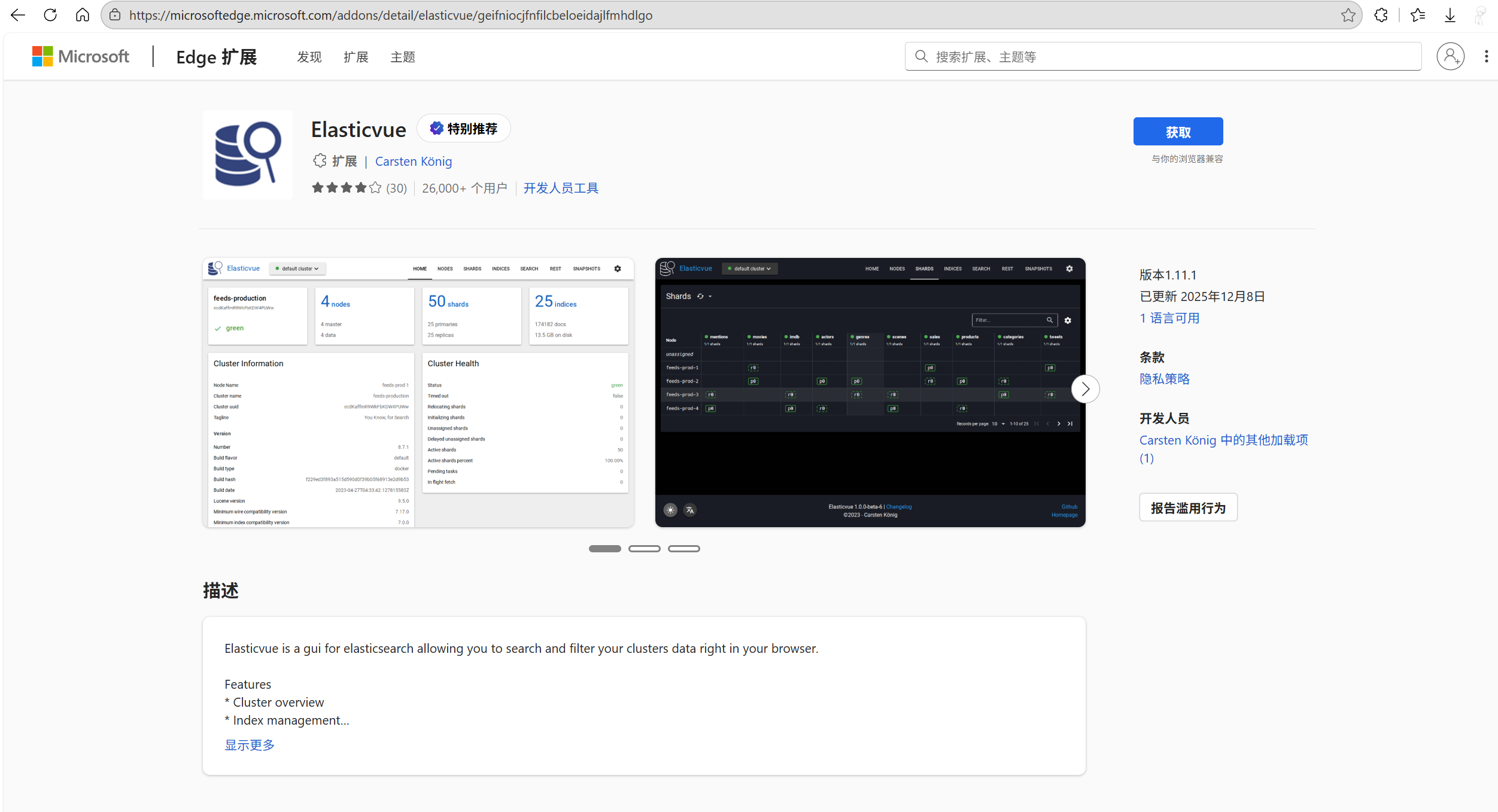Screen dimensions: 1498x812
Task: Click the browser extensions puzzle icon
Action: pos(1381,15)
